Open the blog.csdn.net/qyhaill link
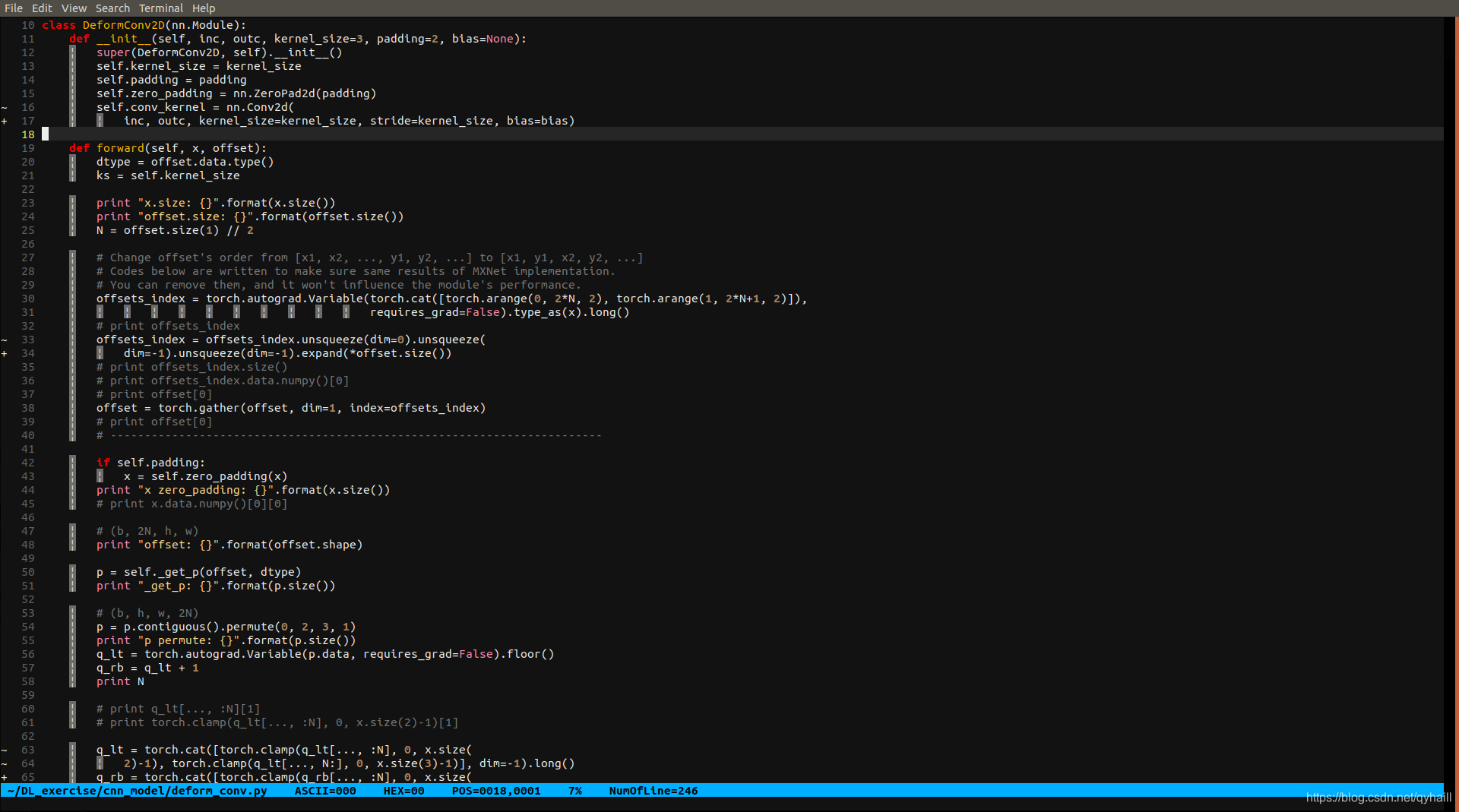 1381,798
